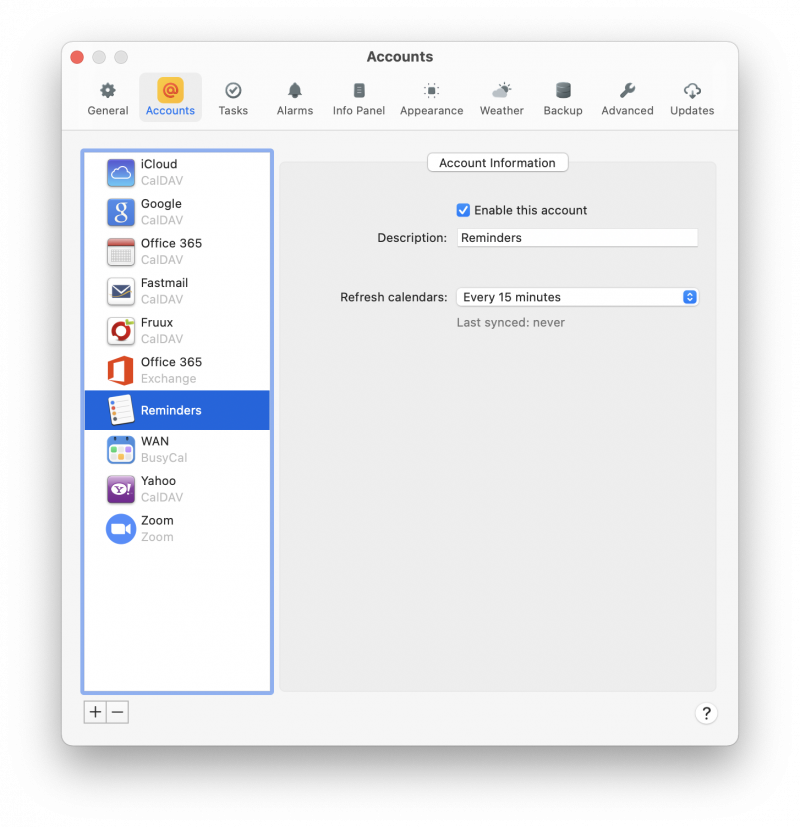Click the Fruux account icon
The image size is (800, 827).
point(121,331)
